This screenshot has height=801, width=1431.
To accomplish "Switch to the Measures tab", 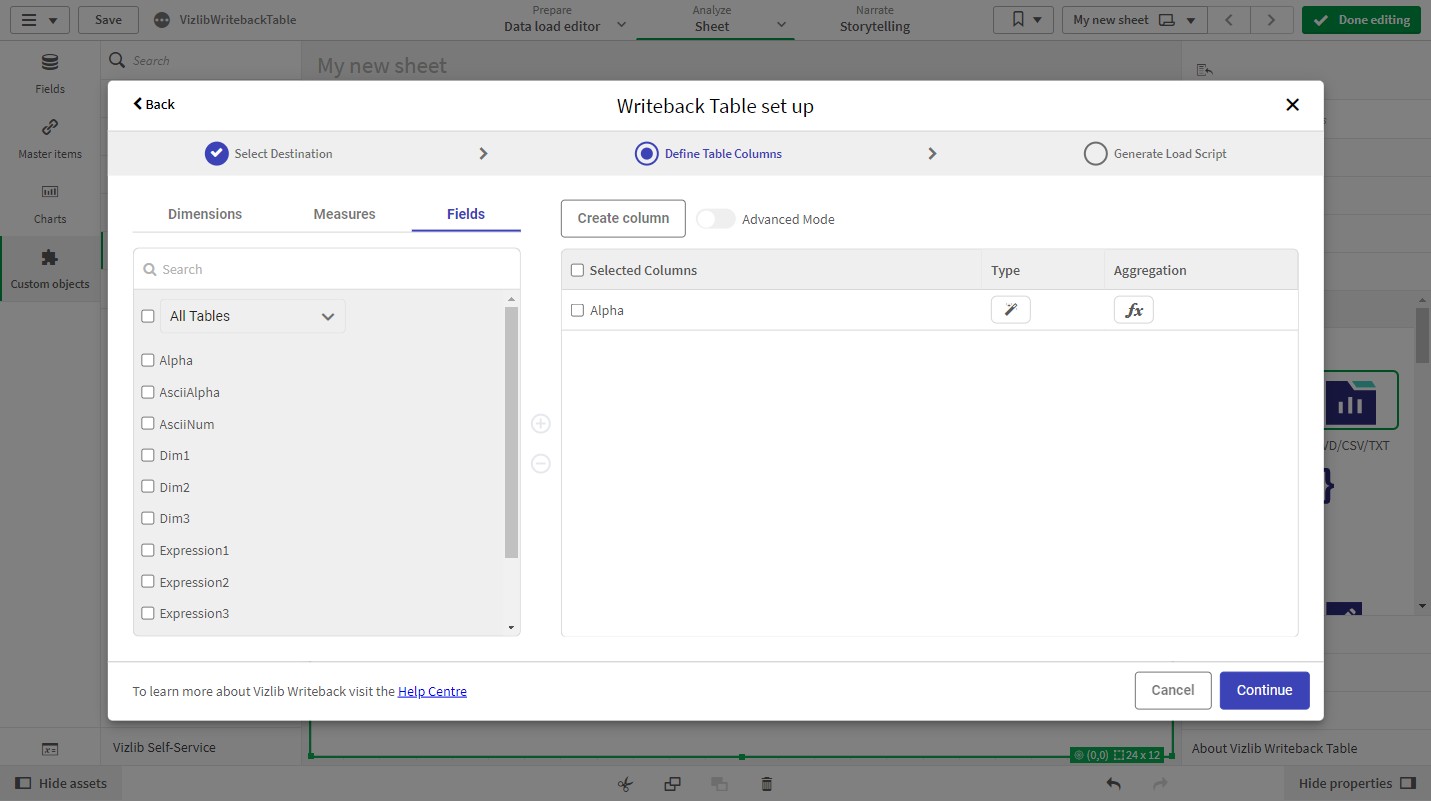I will click(344, 214).
